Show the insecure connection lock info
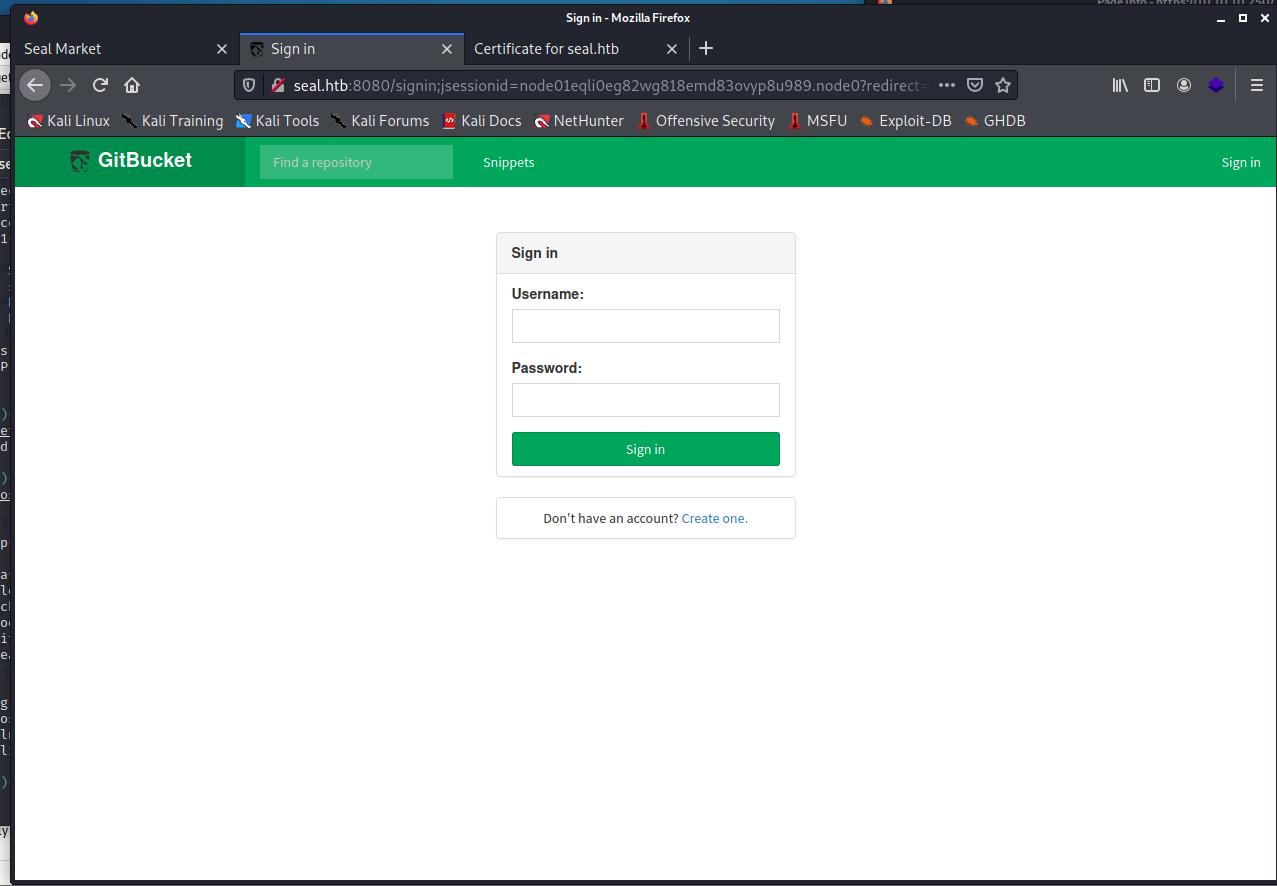The image size is (1277, 886). pyautogui.click(x=278, y=85)
